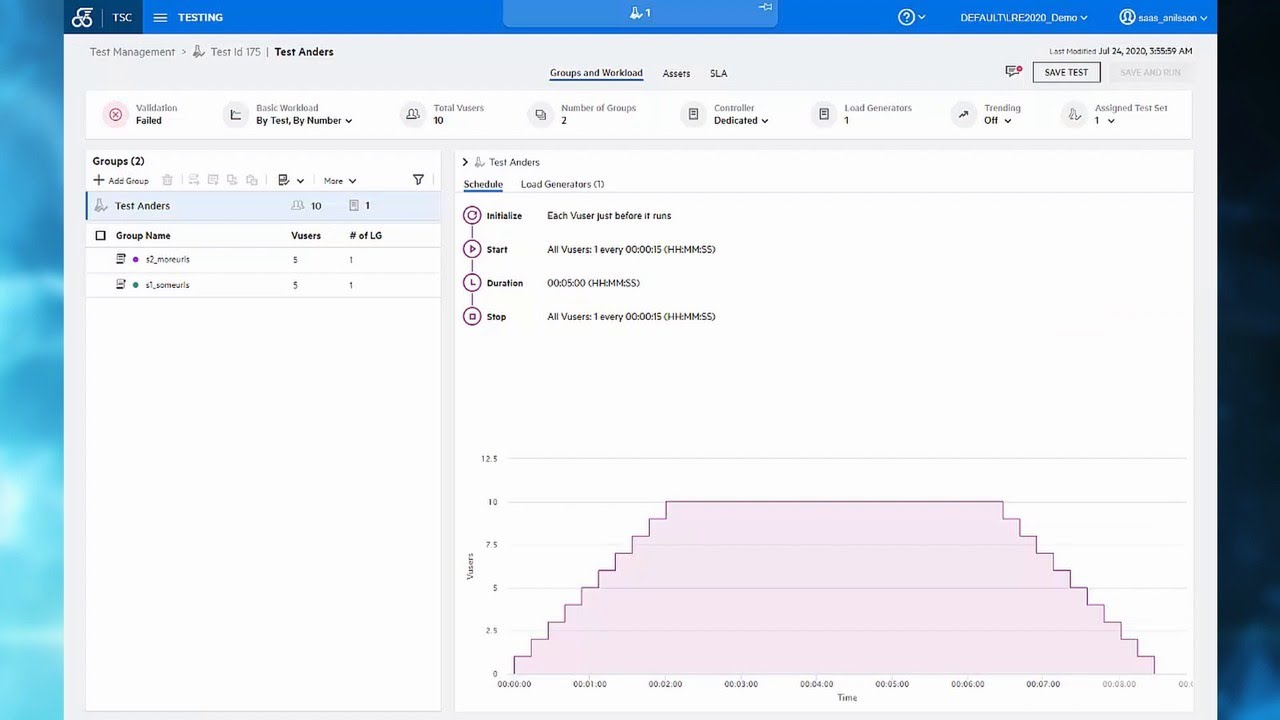This screenshot has height=720, width=1280.
Task: Click the Load Generators summary icon
Action: click(824, 114)
